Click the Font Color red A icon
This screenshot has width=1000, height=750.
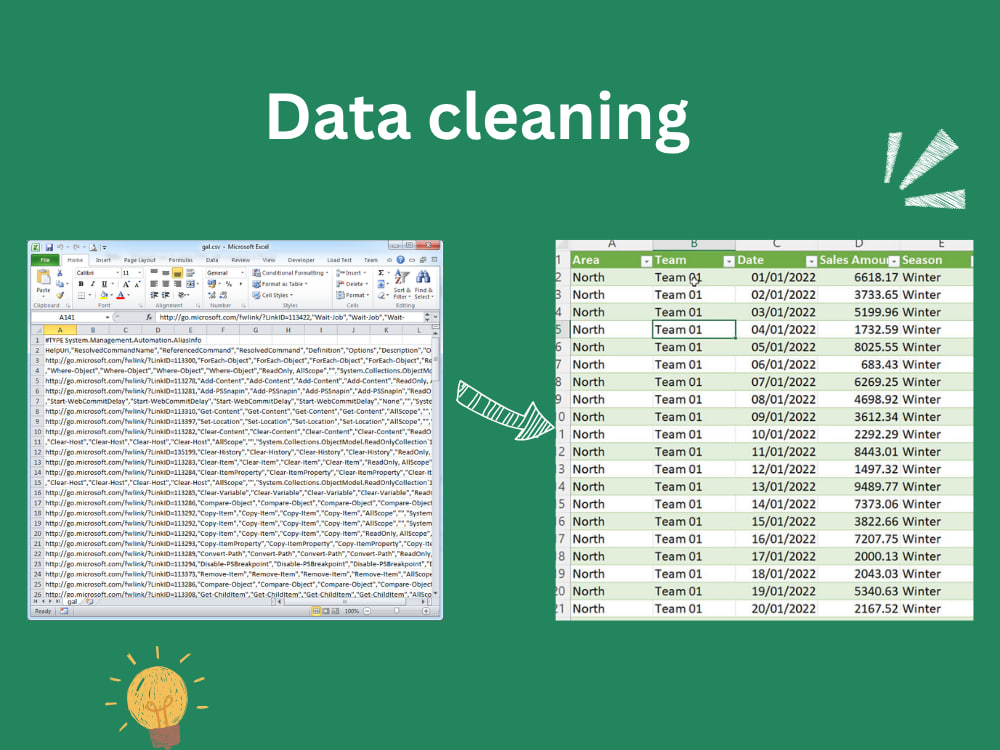tap(121, 295)
